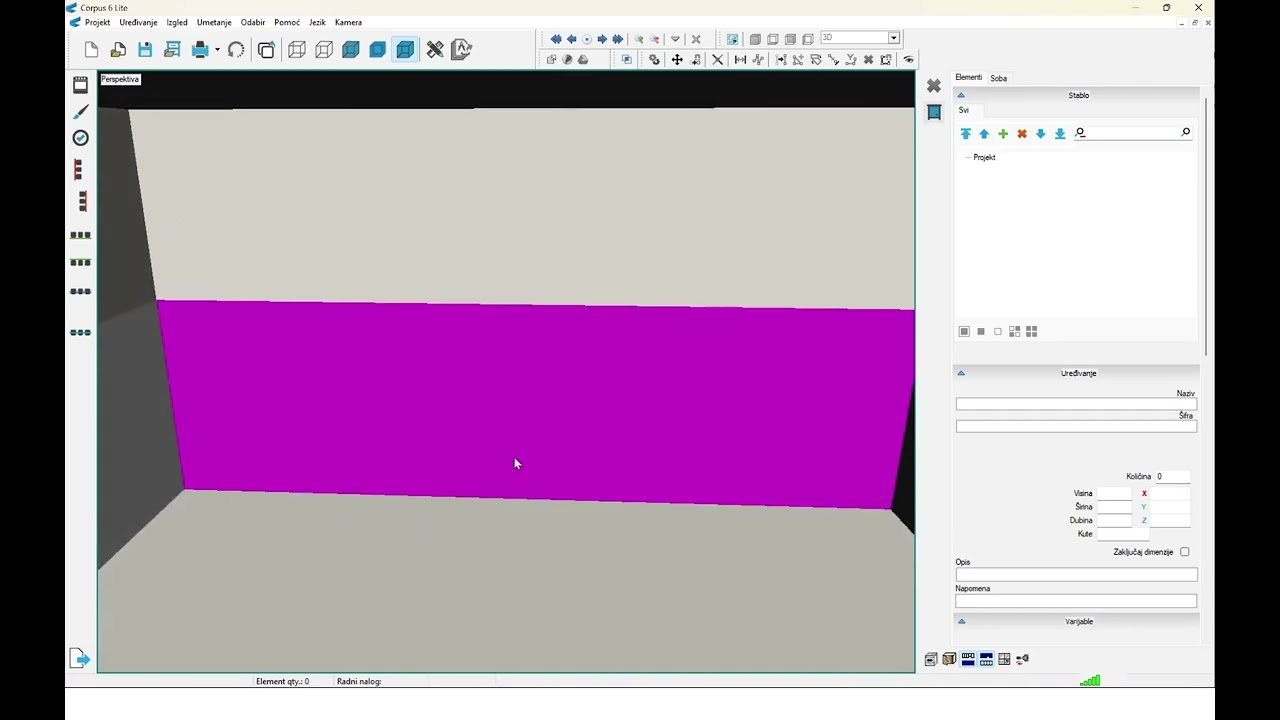Select the Projekt tree node
Image resolution: width=1280 pixels, height=720 pixels.
click(984, 157)
